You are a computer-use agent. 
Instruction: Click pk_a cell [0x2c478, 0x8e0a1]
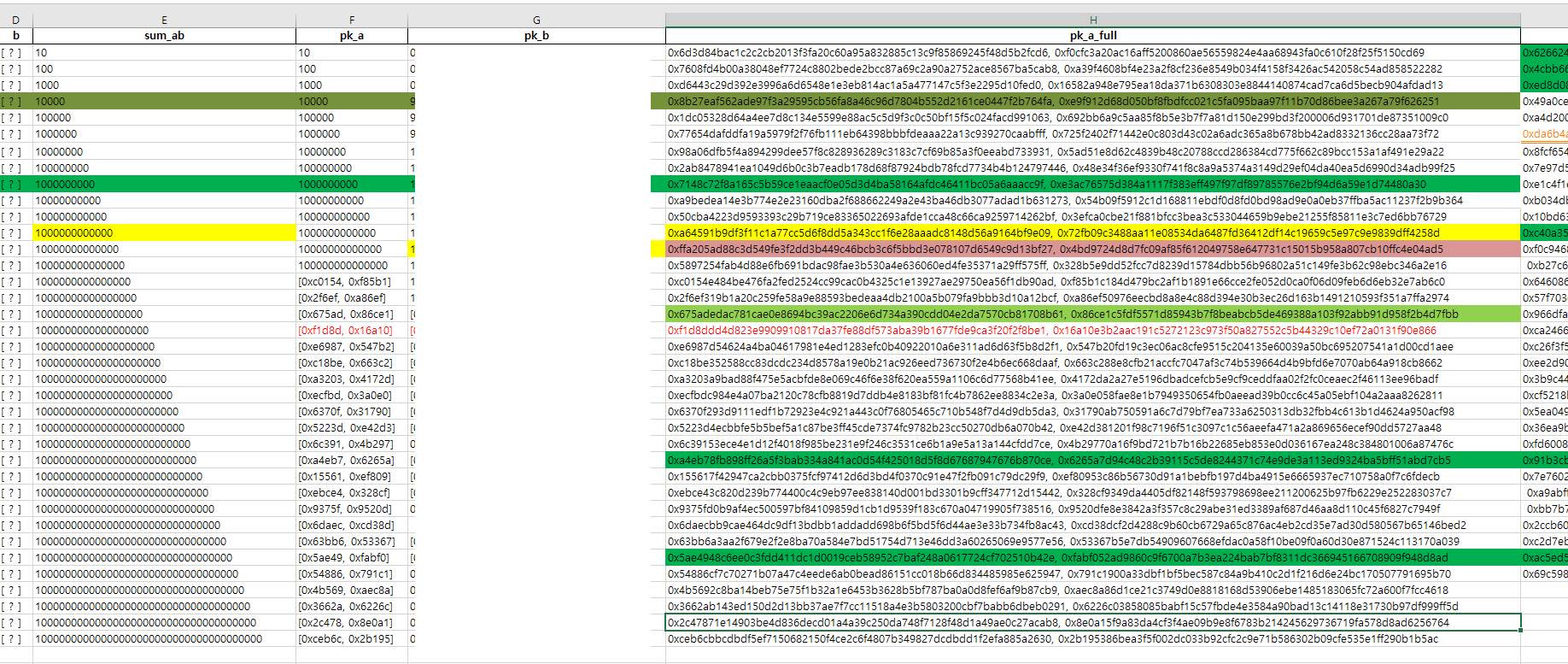tap(352, 622)
